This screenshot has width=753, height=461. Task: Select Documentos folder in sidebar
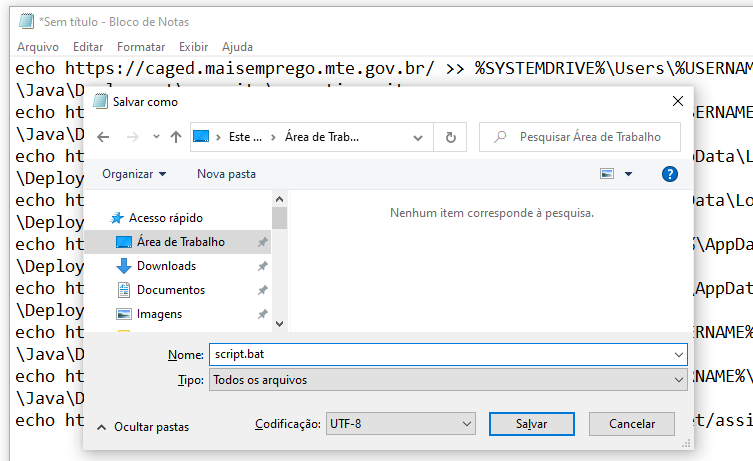pos(170,290)
